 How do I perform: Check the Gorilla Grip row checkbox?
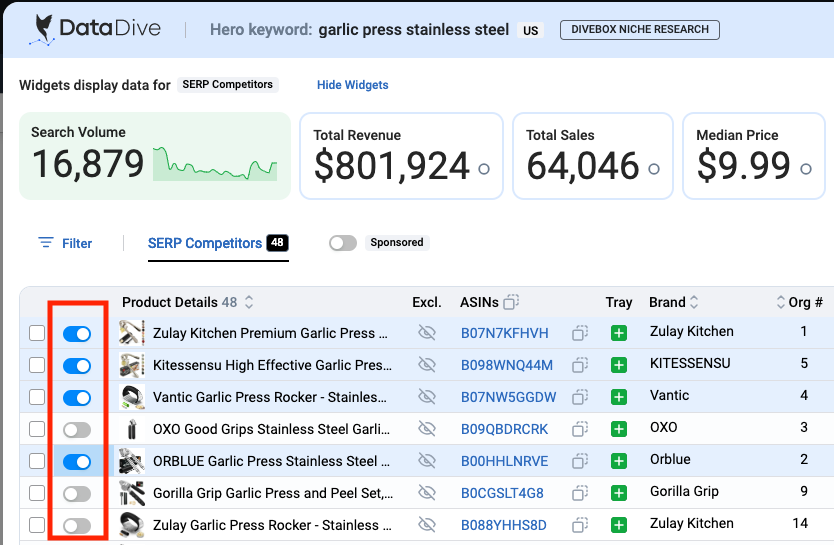(37, 493)
